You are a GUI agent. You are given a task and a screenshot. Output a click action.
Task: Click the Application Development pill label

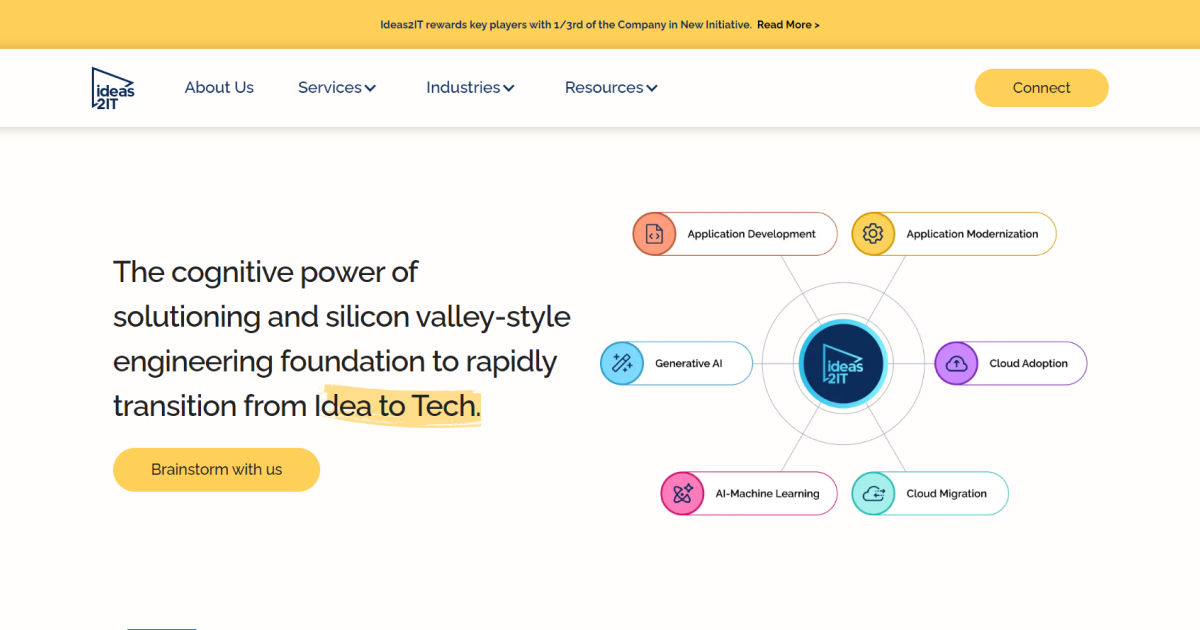pos(750,233)
